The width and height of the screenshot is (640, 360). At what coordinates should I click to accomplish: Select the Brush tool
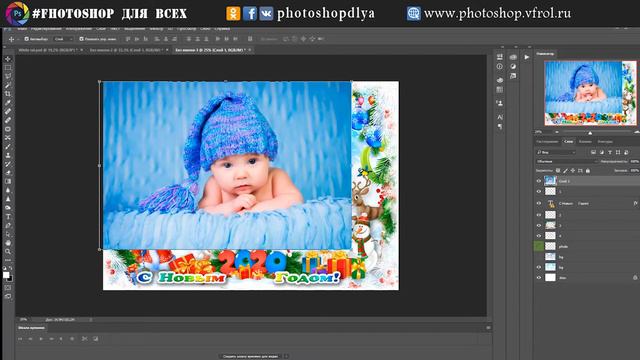tap(8, 147)
